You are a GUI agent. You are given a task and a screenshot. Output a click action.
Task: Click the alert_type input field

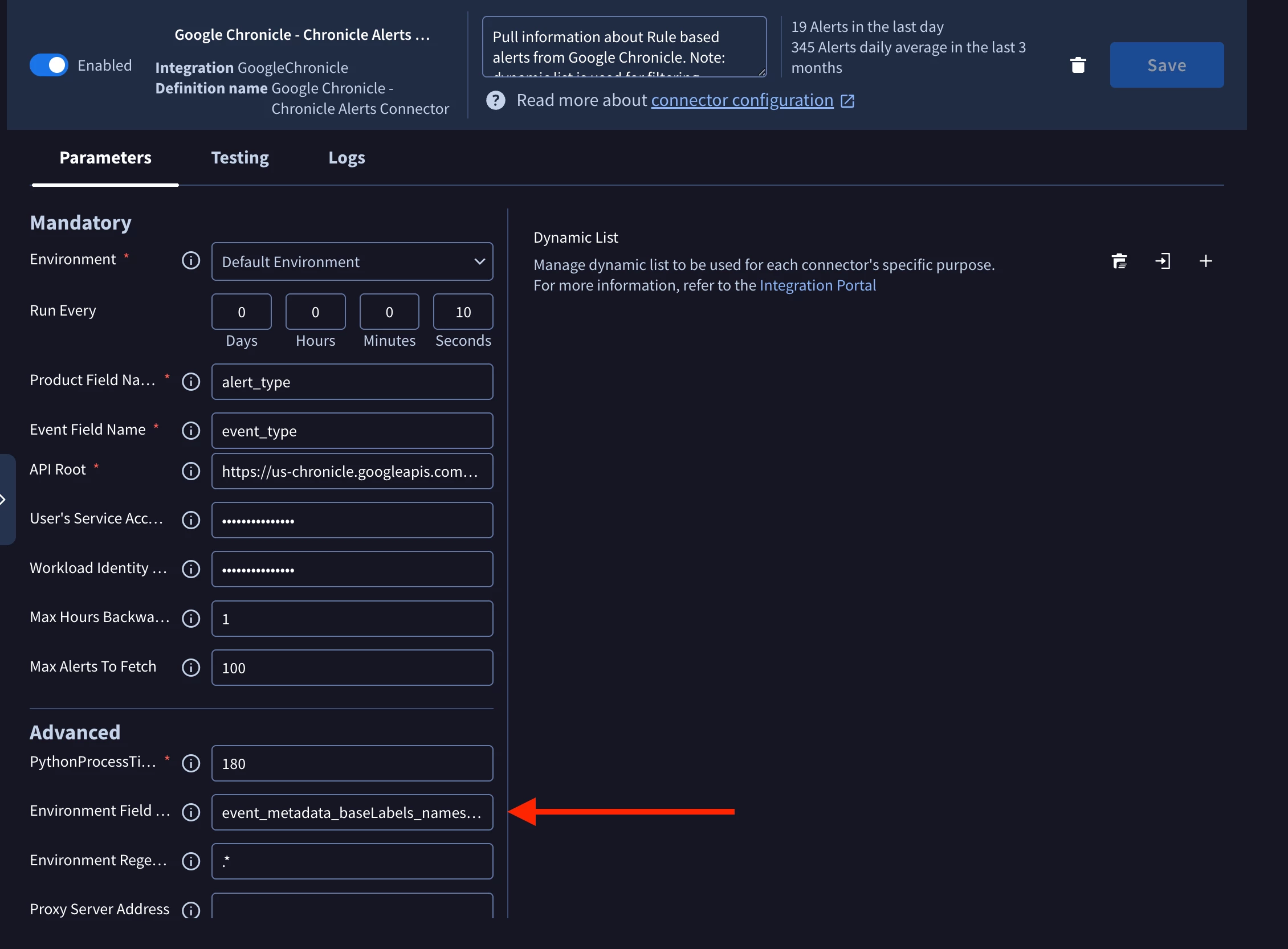tap(352, 382)
